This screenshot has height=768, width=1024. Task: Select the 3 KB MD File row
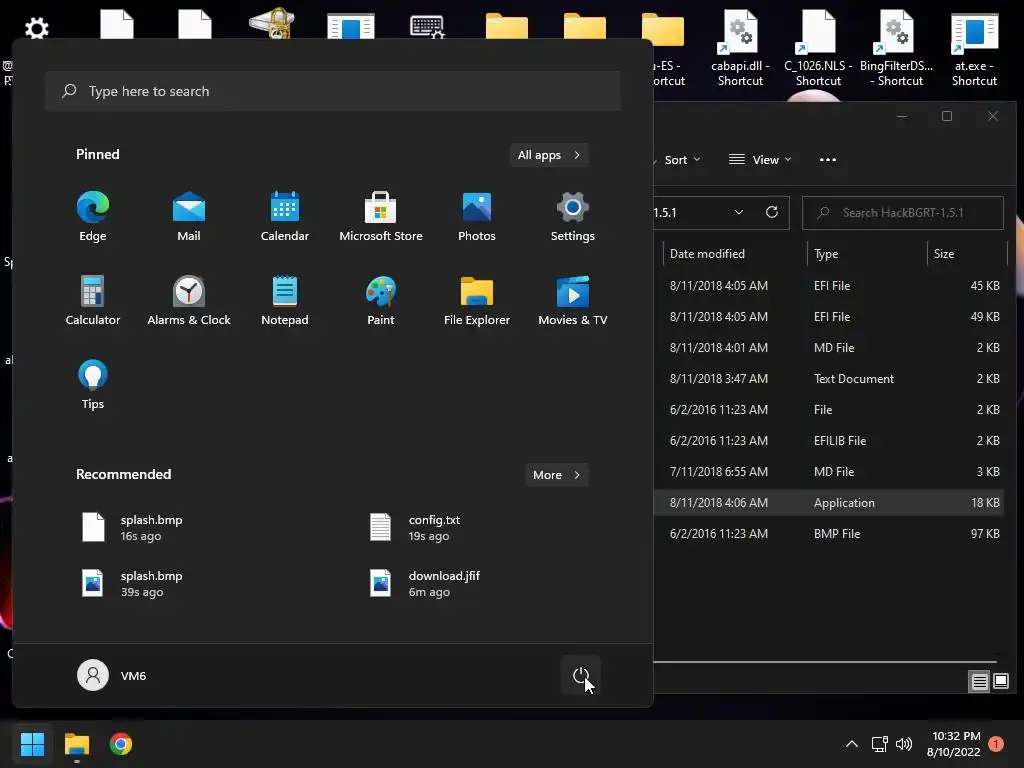[828, 472]
